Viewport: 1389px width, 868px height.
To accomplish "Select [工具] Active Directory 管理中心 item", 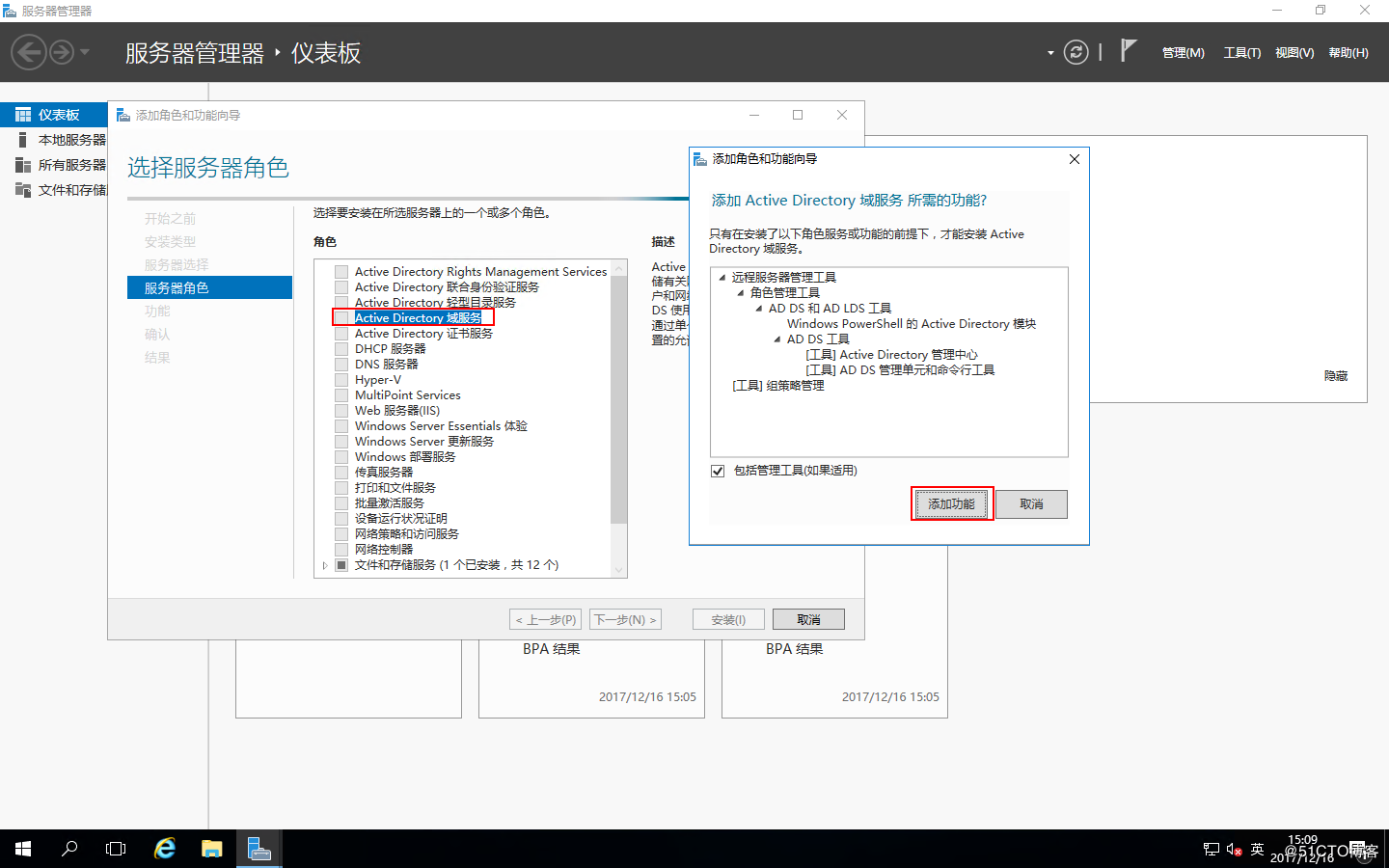I will pyautogui.click(x=891, y=355).
